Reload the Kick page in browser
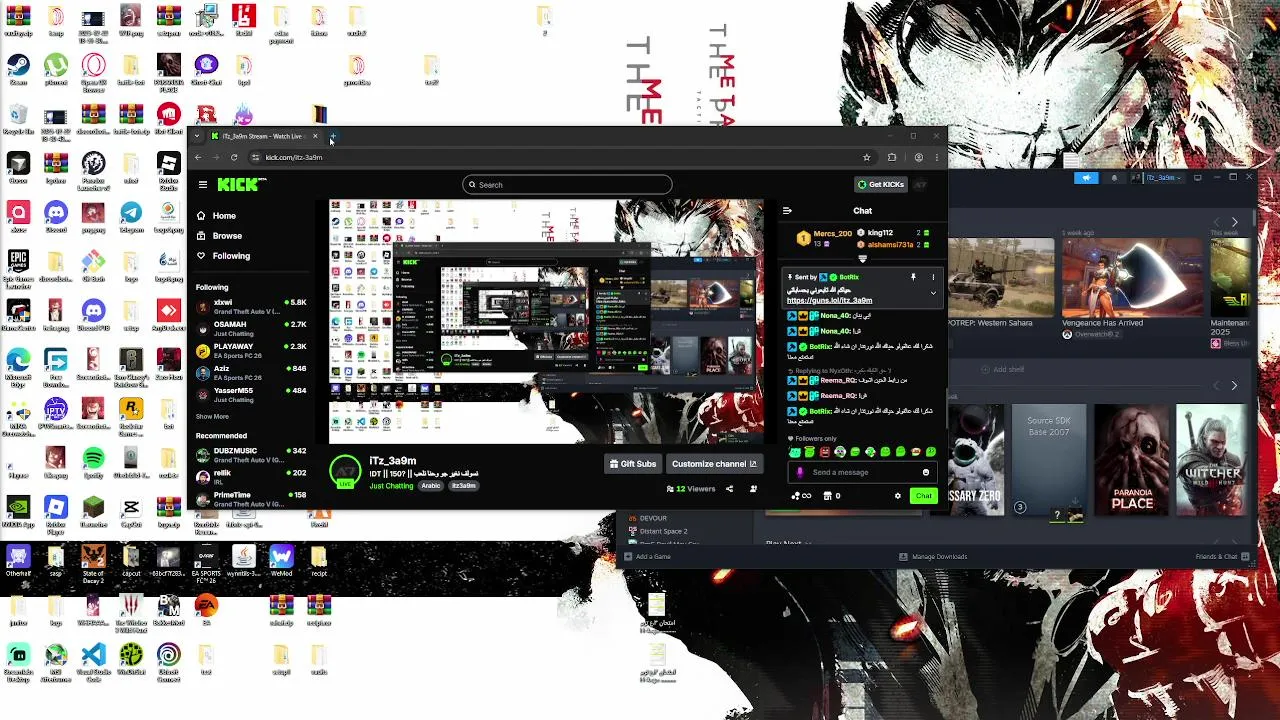This screenshot has width=1280, height=720. 234,157
